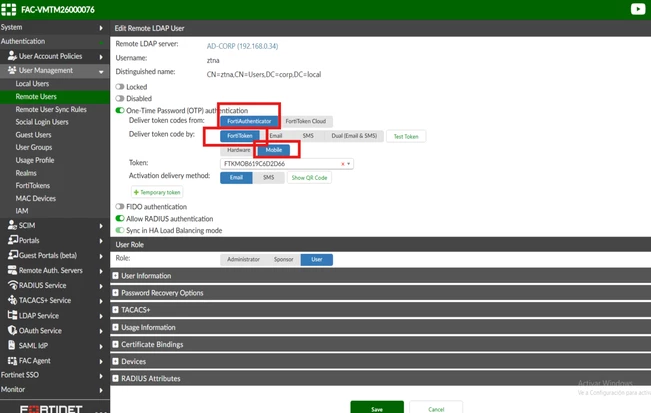The height and width of the screenshot is (413, 651).
Task: Click the plus icon on Temporary token
Action: pyautogui.click(x=136, y=192)
